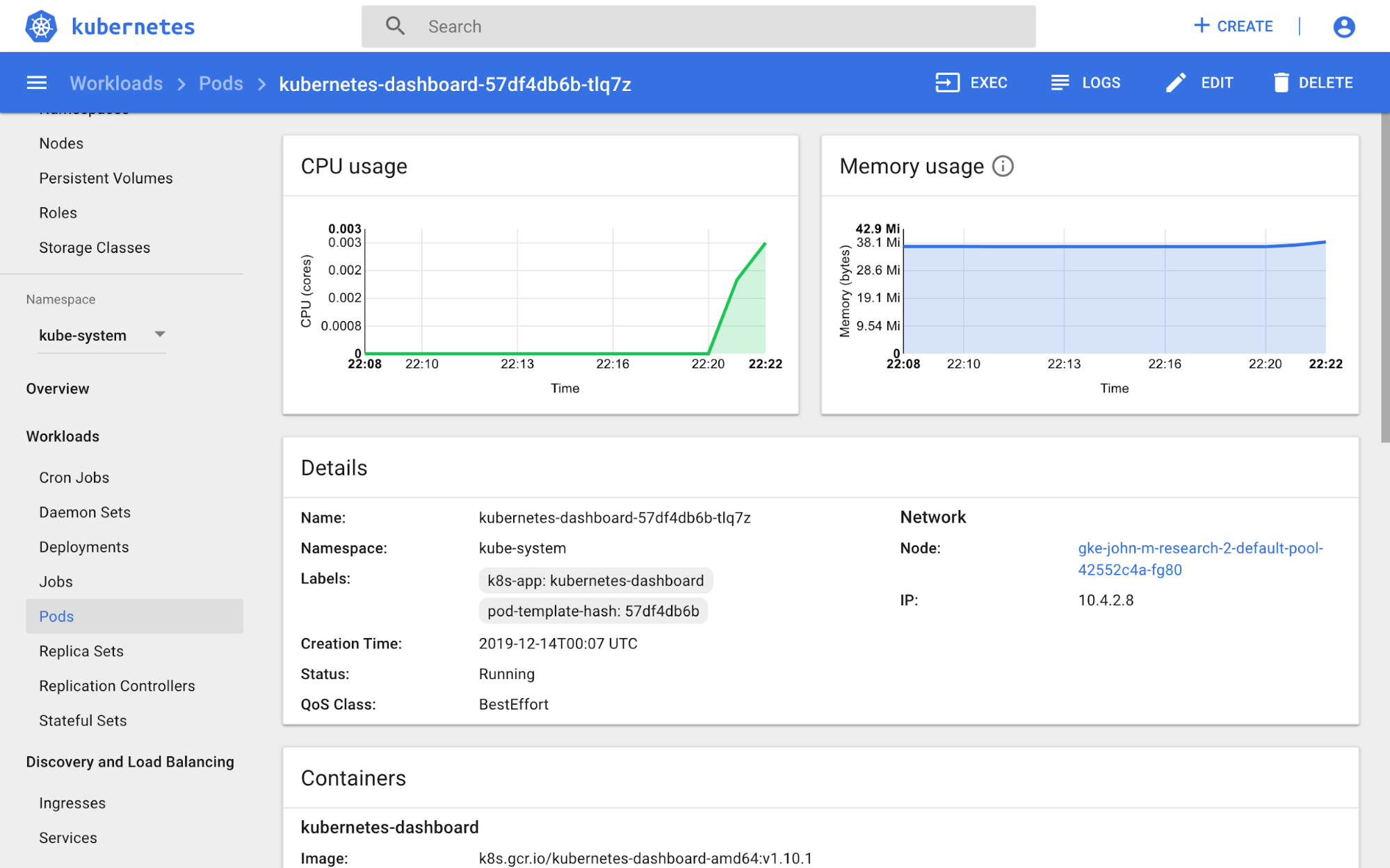Delete the pod using the trash icon
This screenshot has width=1390, height=868.
(x=1282, y=82)
